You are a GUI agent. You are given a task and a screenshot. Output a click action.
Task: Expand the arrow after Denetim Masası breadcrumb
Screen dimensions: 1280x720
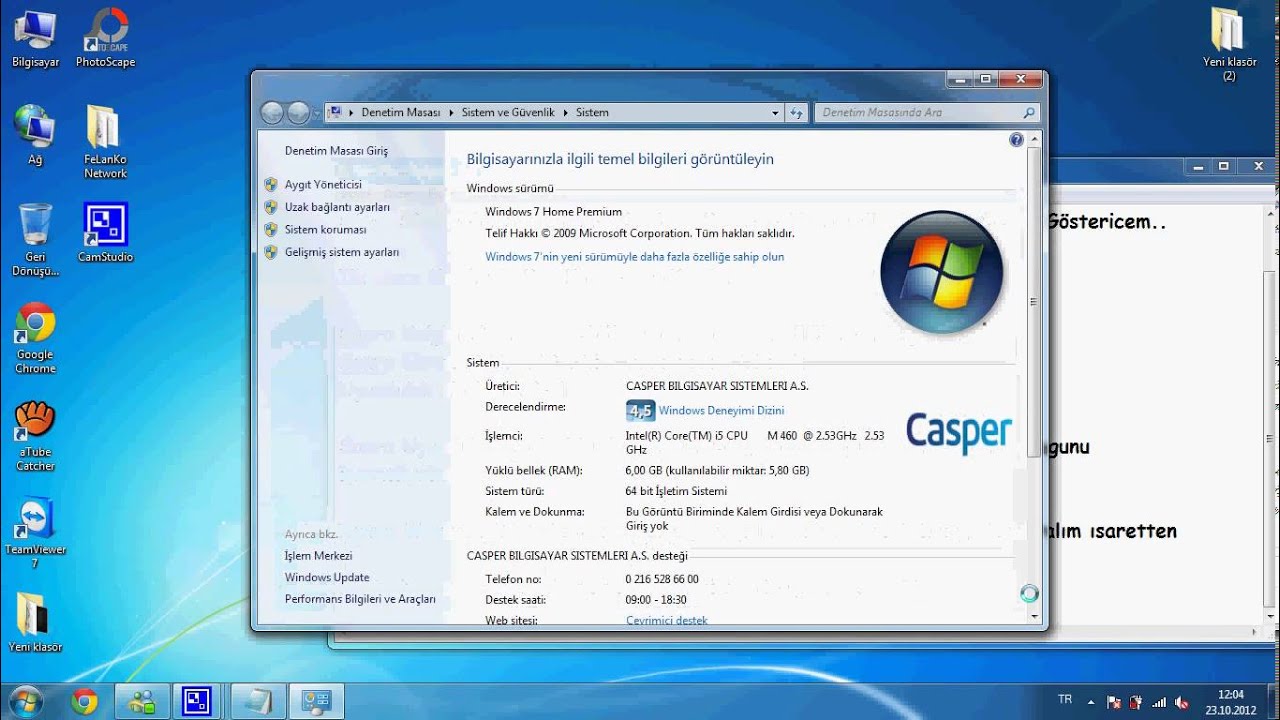coord(451,113)
